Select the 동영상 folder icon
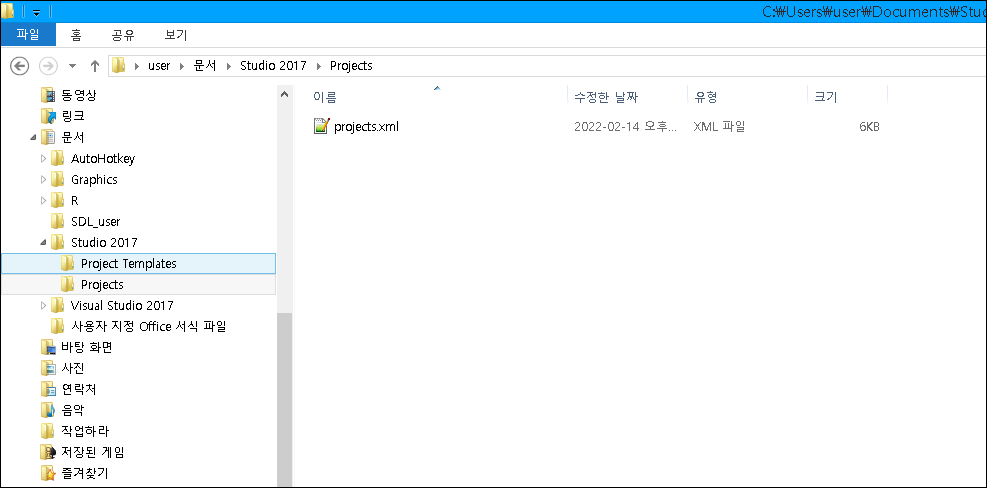 48,96
